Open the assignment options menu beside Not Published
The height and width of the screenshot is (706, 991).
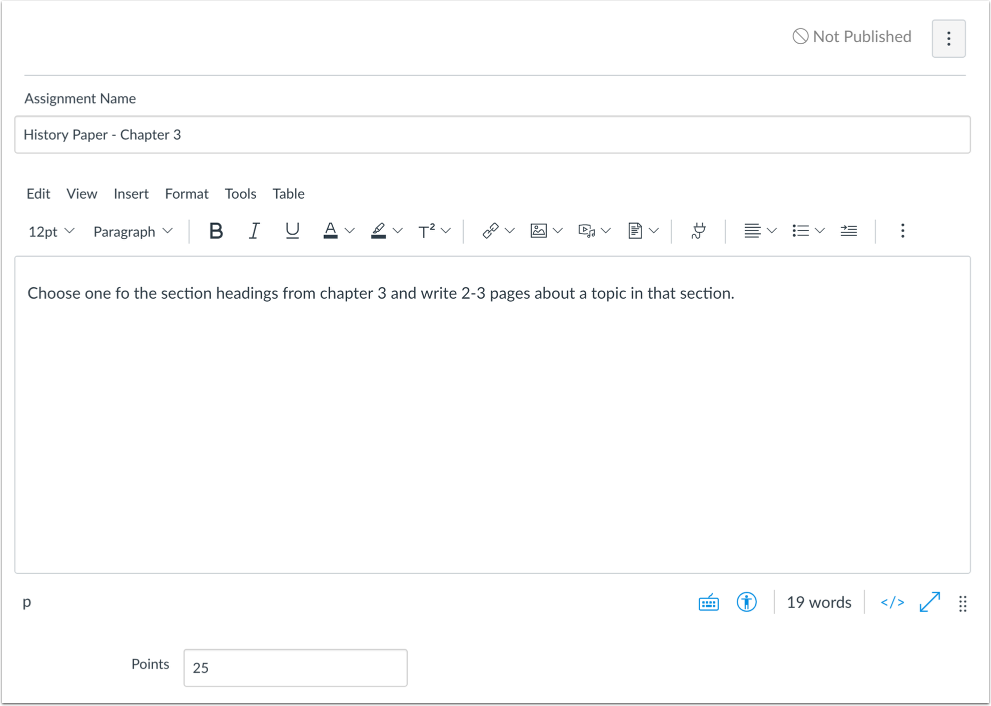point(948,38)
